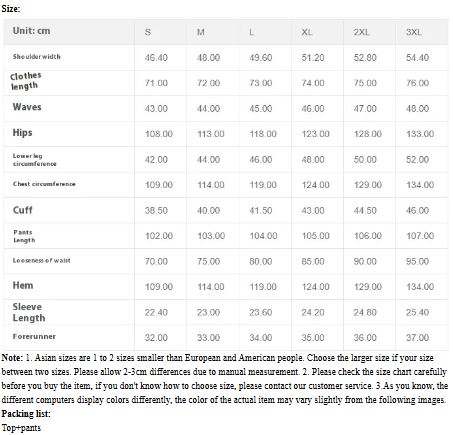Click the 'Packing list:' heading
The image size is (453, 435).
[26, 414]
